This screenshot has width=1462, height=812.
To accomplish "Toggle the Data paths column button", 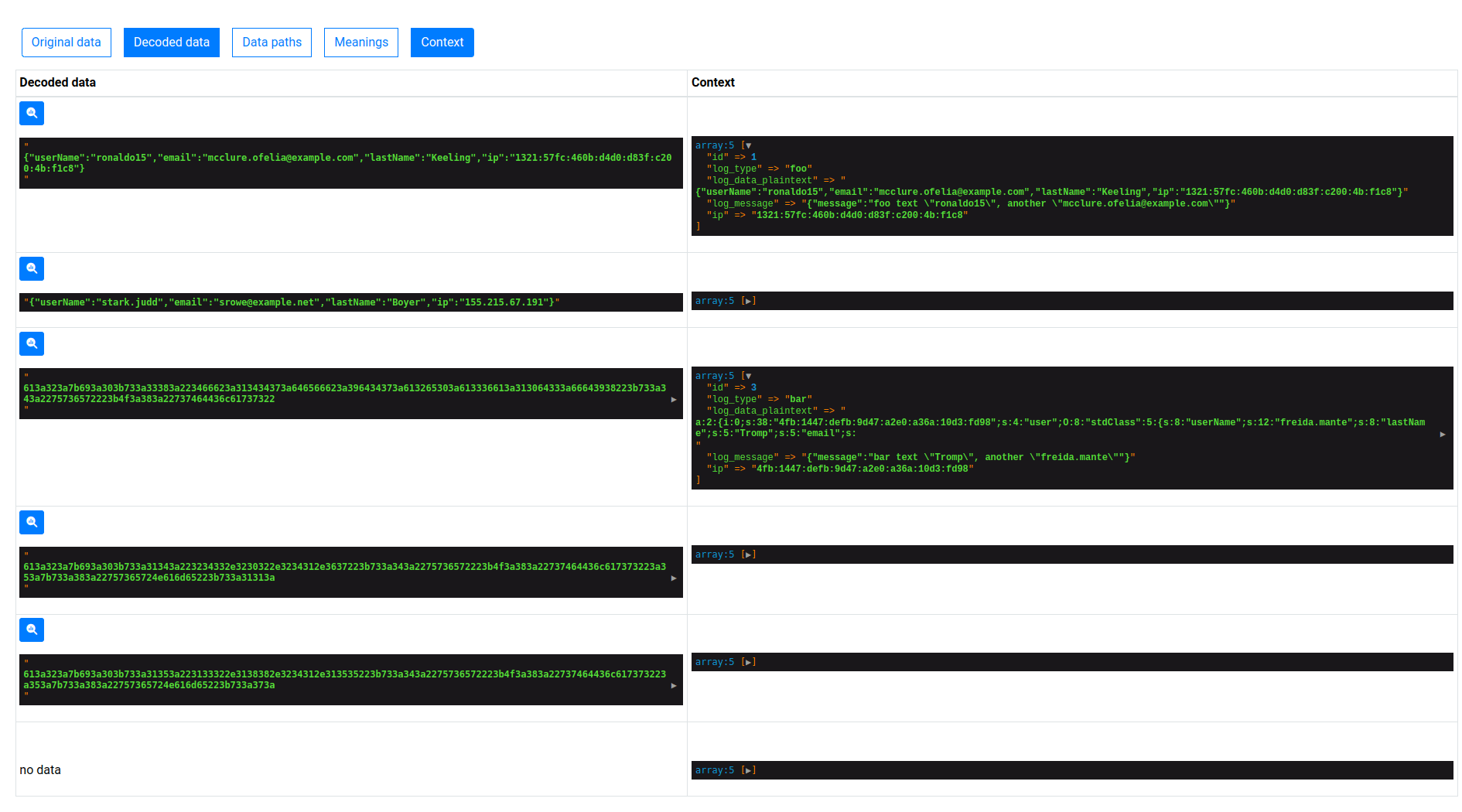I will [x=272, y=43].
